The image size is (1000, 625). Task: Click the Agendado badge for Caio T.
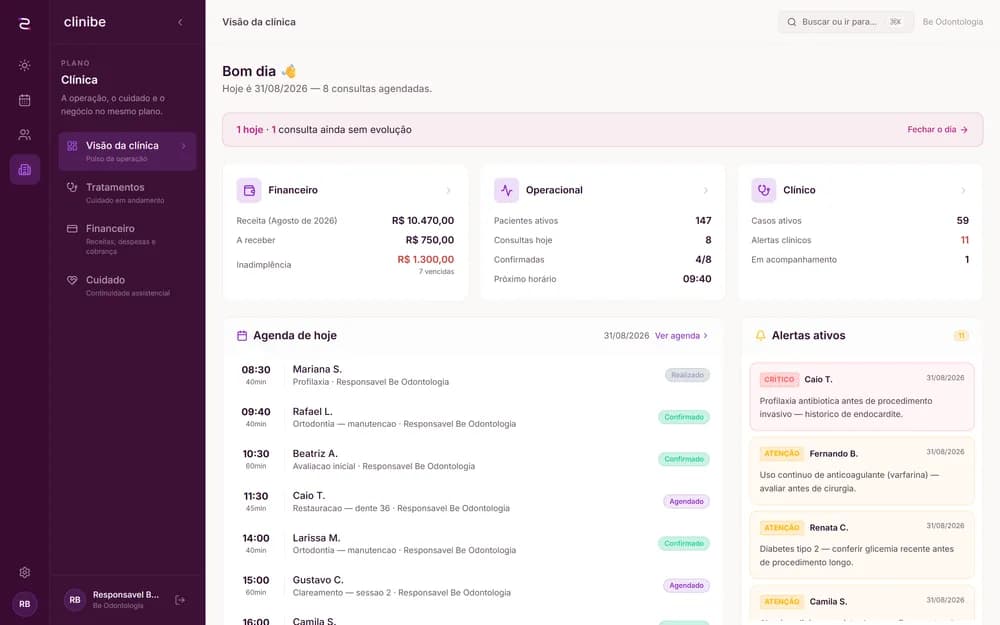coord(686,501)
